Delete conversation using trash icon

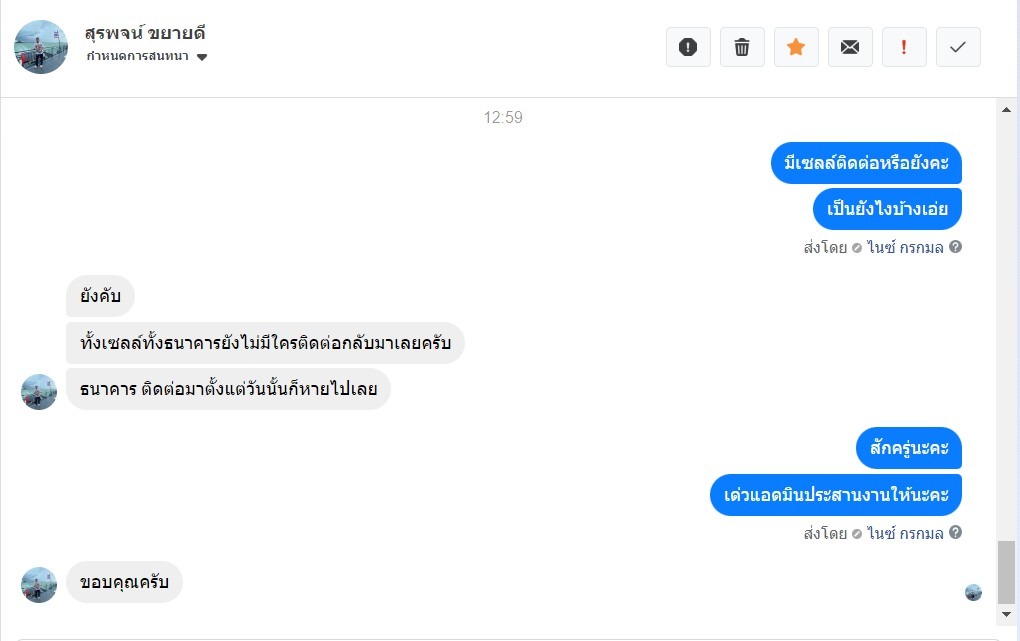(x=742, y=47)
